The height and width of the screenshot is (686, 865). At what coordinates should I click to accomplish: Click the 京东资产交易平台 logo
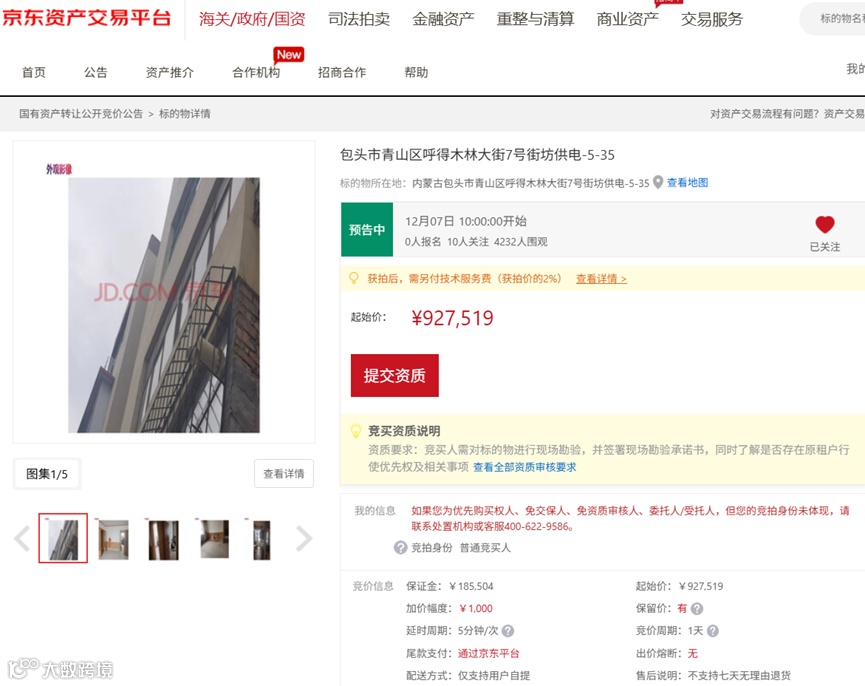(x=87, y=18)
